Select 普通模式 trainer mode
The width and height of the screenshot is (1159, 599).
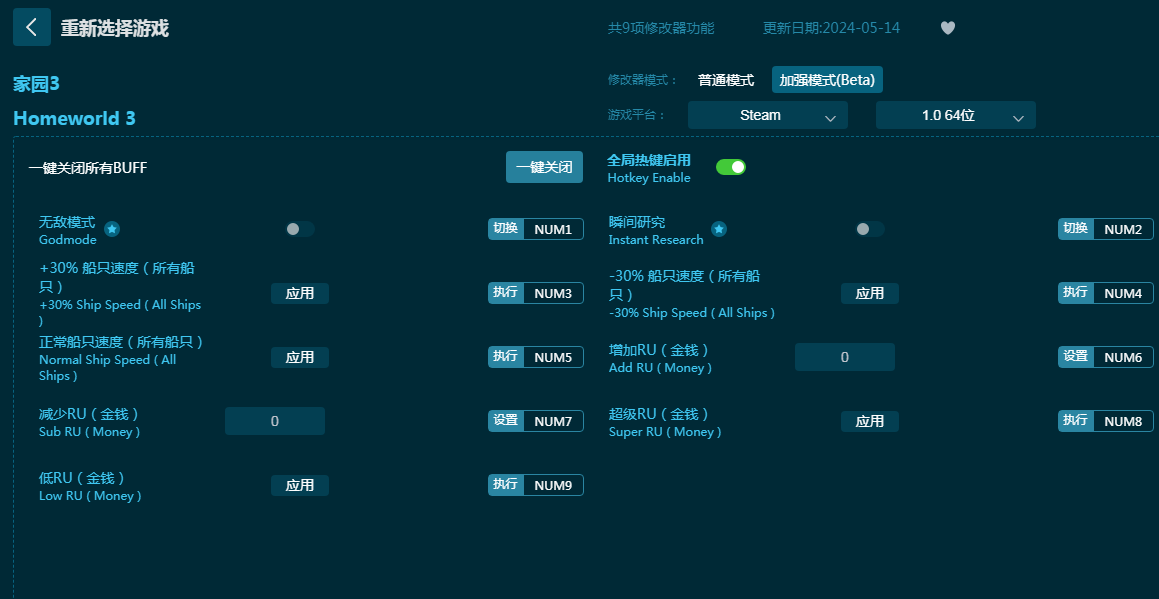tap(726, 80)
